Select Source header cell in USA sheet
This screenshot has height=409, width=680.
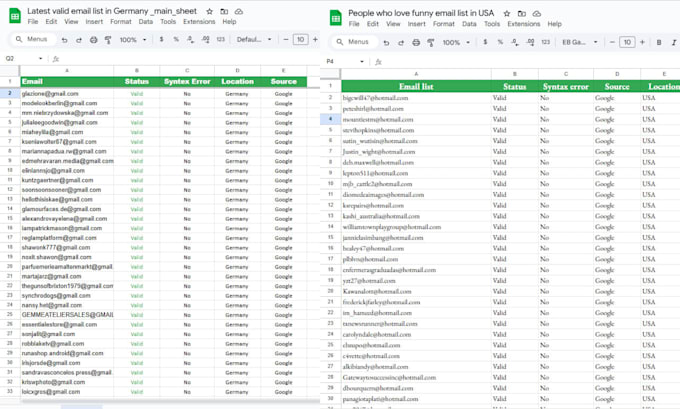click(617, 86)
